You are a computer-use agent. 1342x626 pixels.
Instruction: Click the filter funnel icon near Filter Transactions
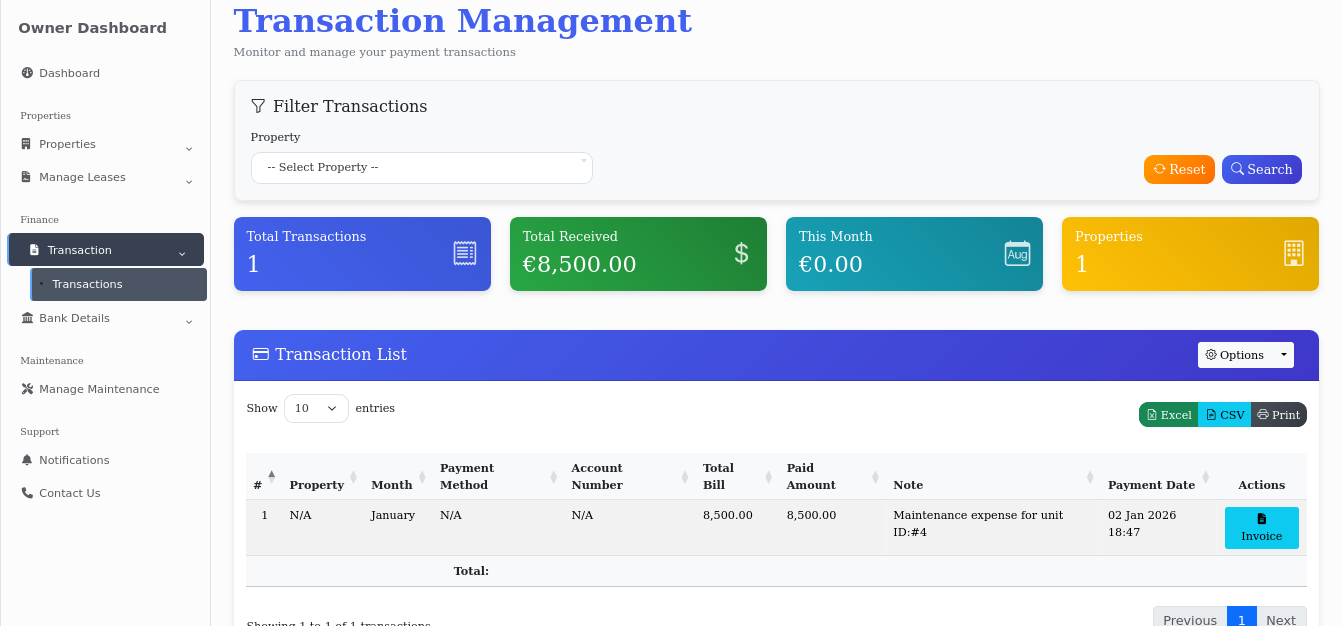coord(259,105)
